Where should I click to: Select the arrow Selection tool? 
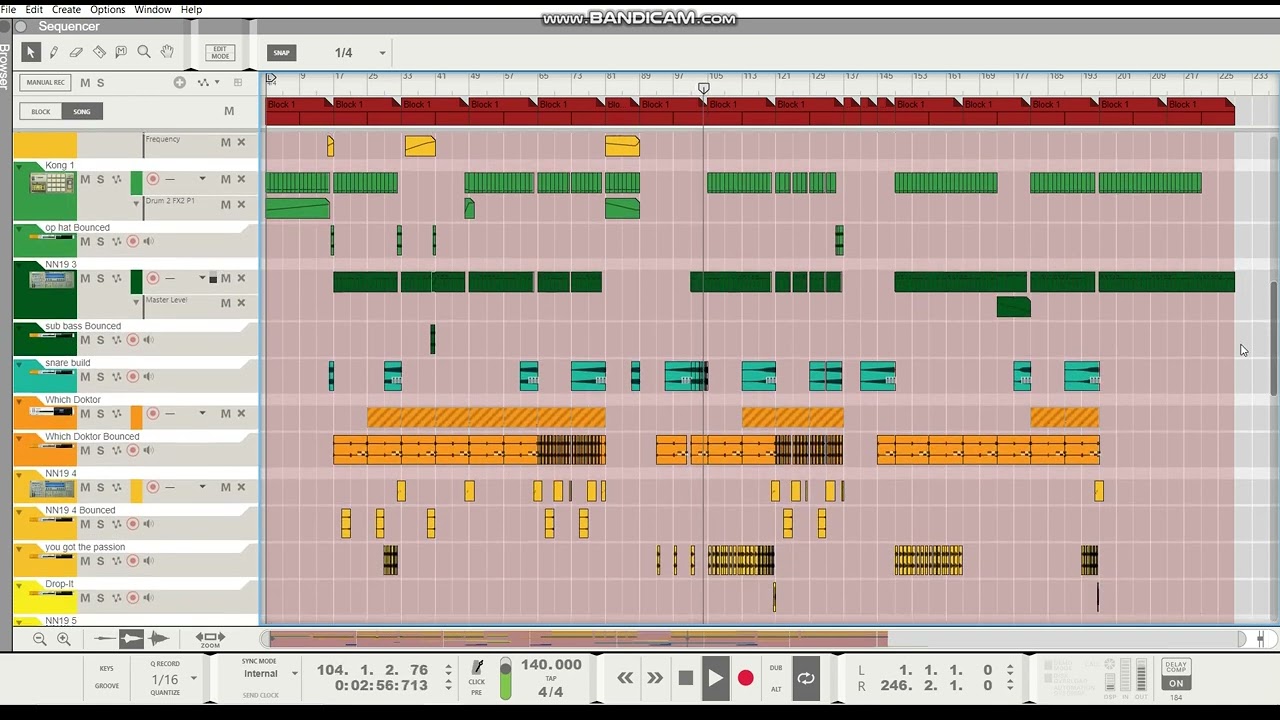point(30,52)
